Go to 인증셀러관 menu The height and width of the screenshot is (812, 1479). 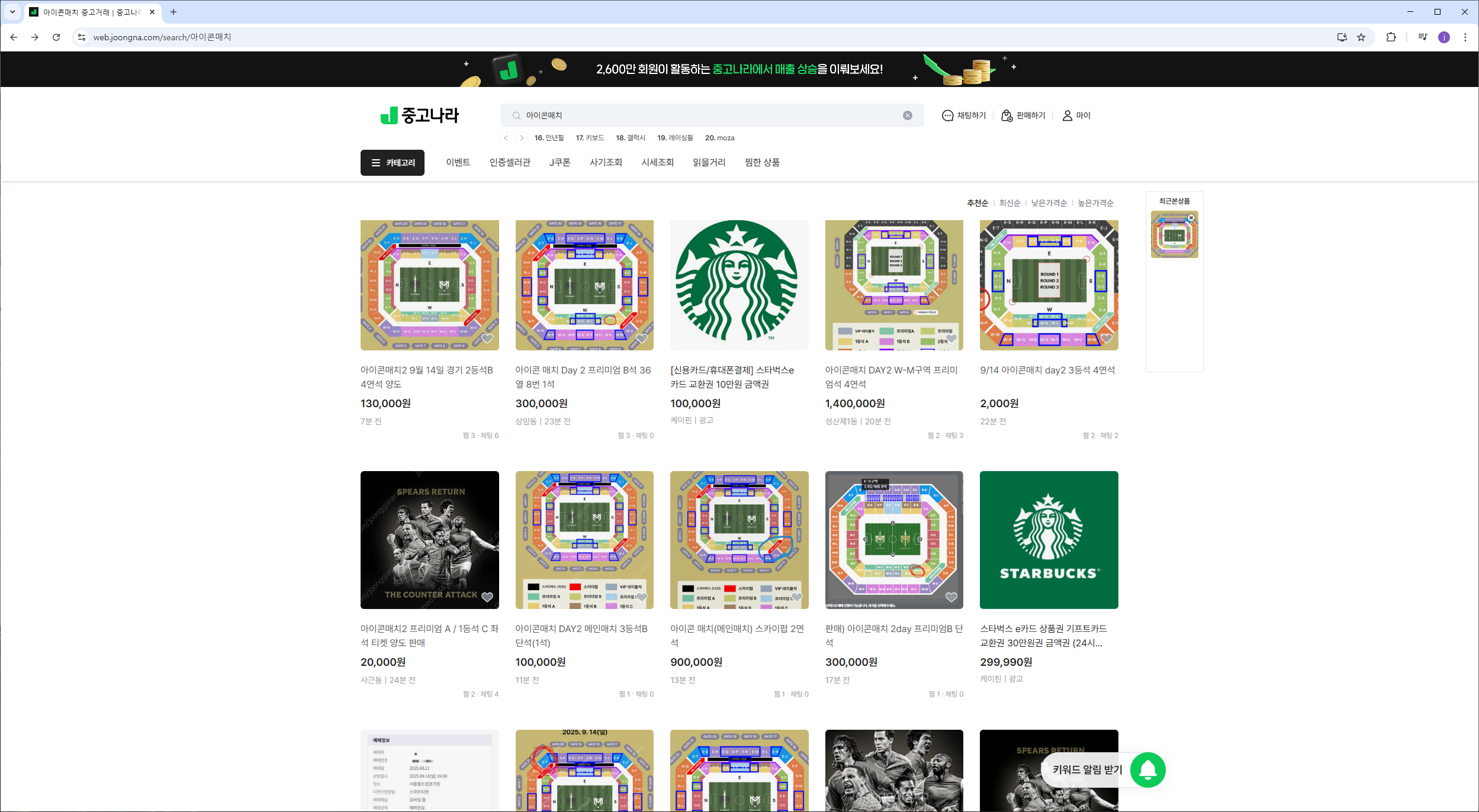tap(510, 162)
